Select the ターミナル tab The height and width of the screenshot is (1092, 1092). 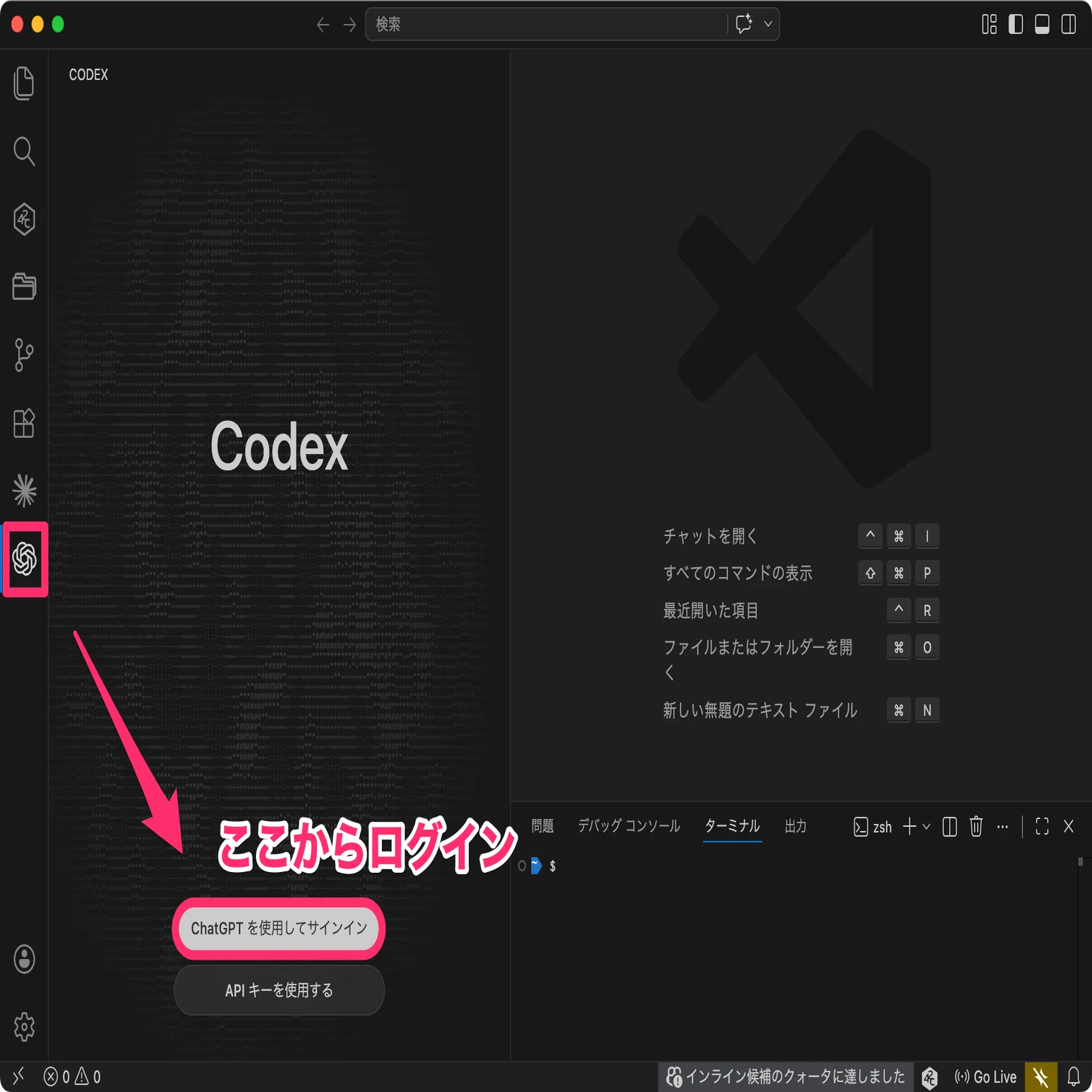[x=733, y=826]
